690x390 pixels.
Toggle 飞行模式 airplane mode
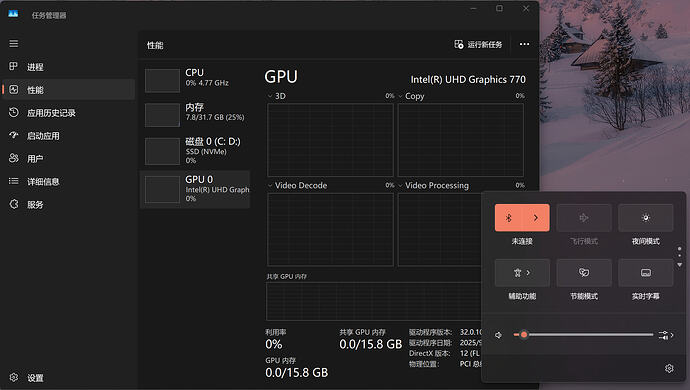584,217
